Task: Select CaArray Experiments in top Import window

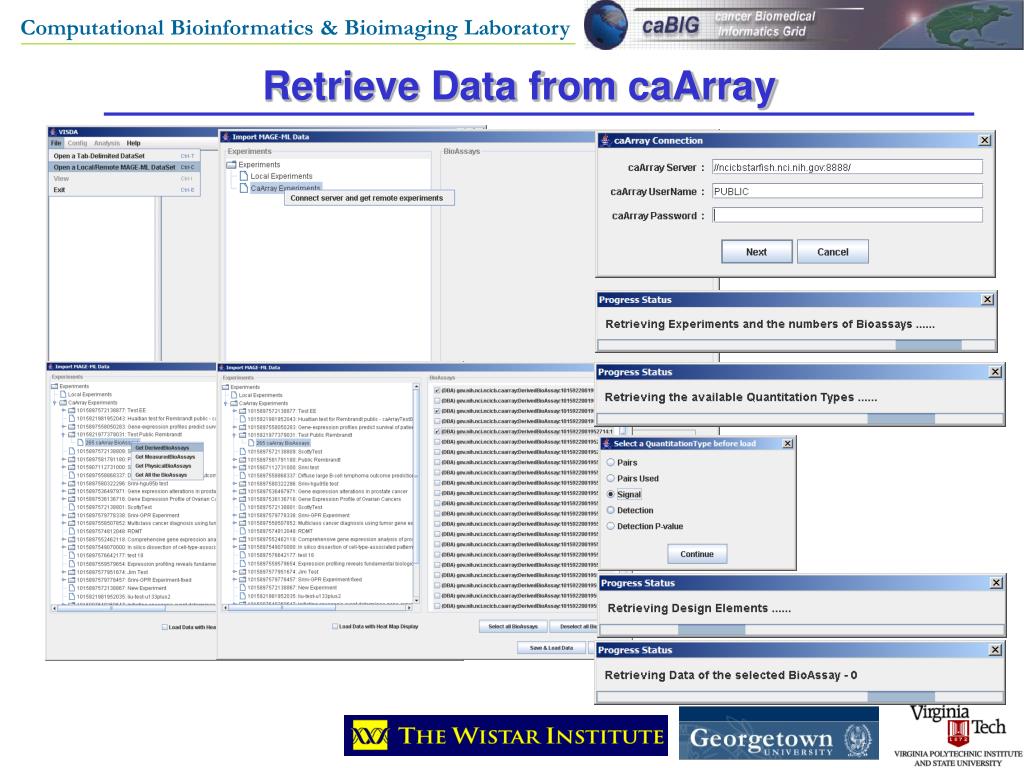Action: (285, 188)
